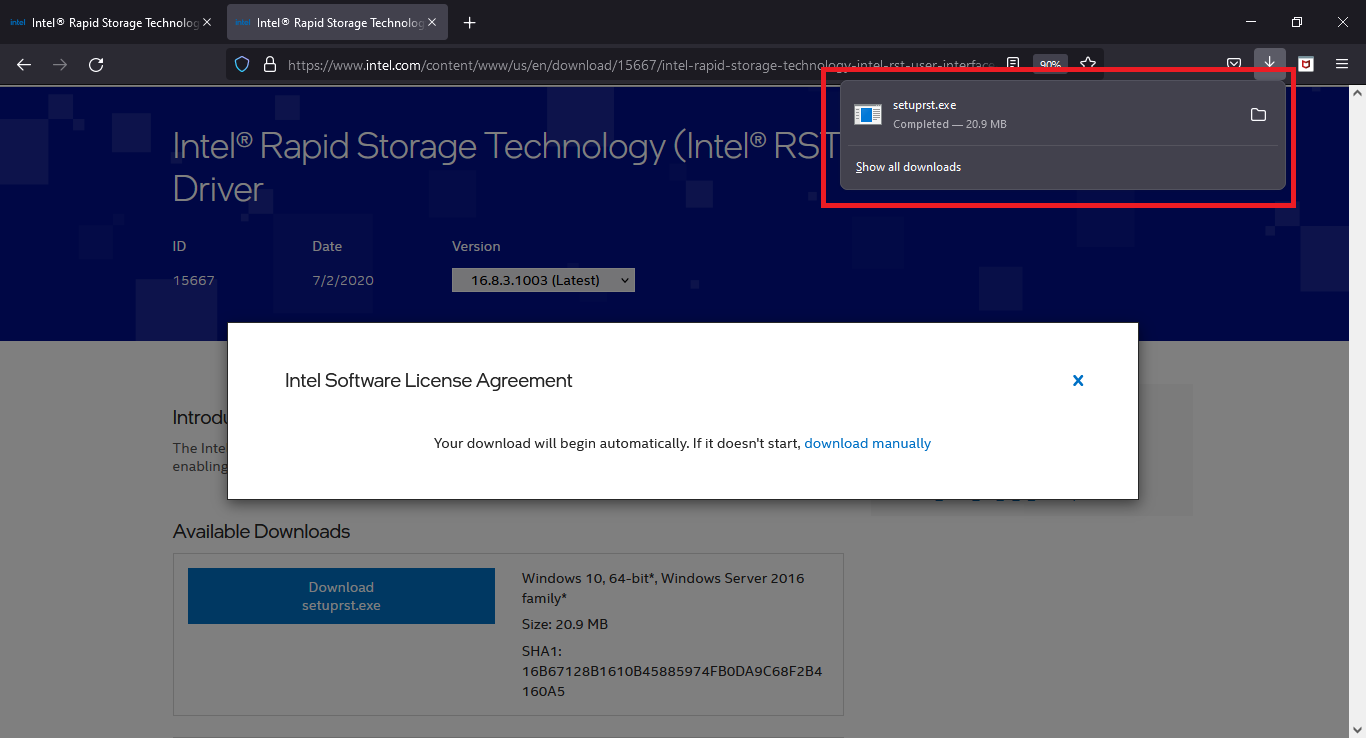Open a new browser tab
The height and width of the screenshot is (746, 1366).
[470, 23]
